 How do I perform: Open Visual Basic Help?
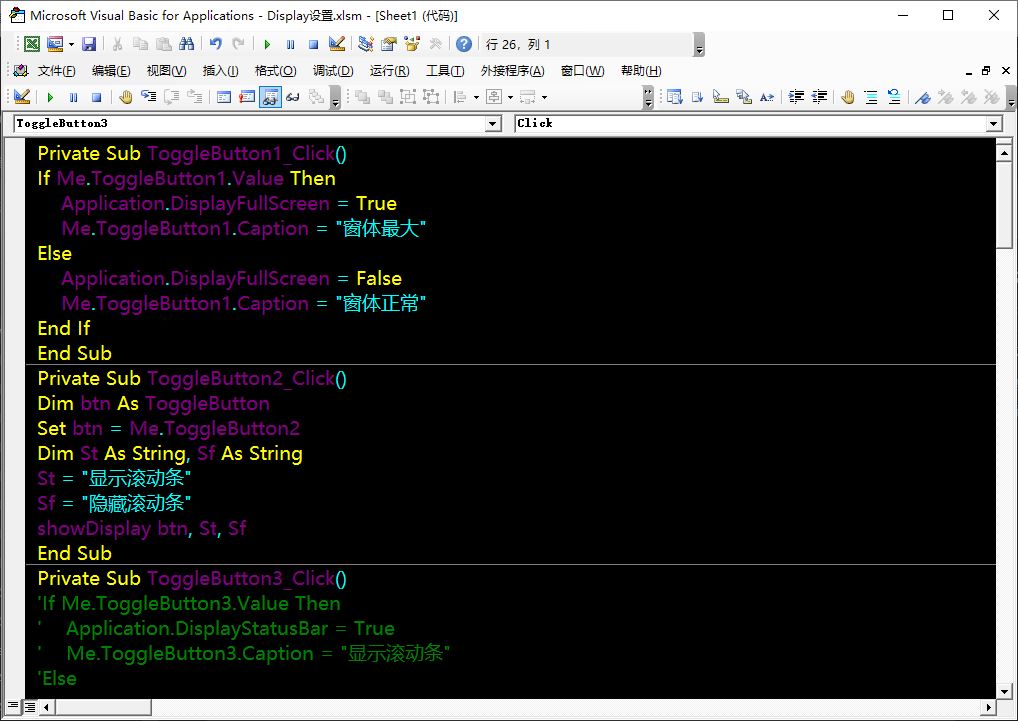464,44
